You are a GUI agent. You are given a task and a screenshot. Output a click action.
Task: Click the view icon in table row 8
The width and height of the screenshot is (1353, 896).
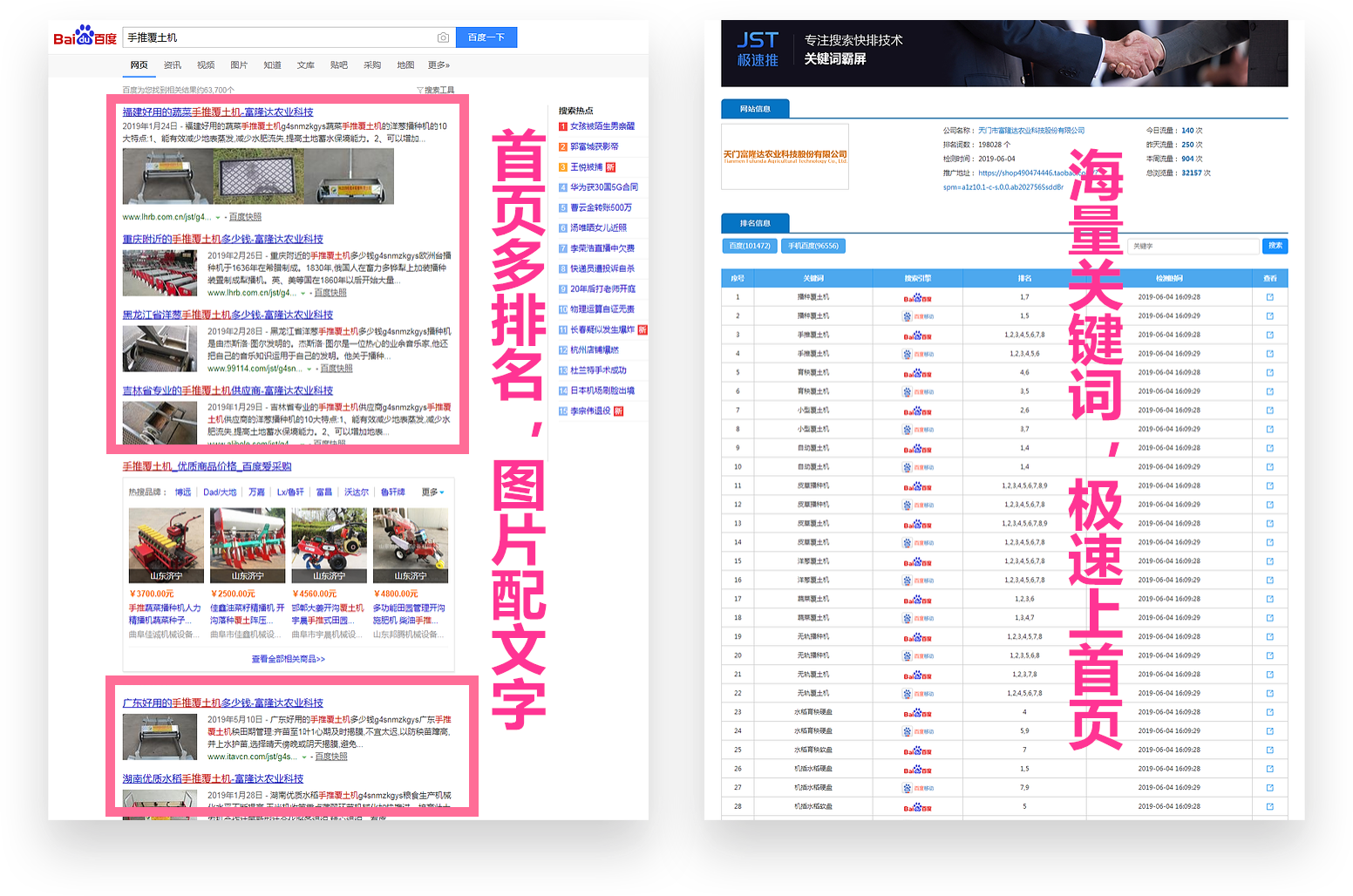1269,430
